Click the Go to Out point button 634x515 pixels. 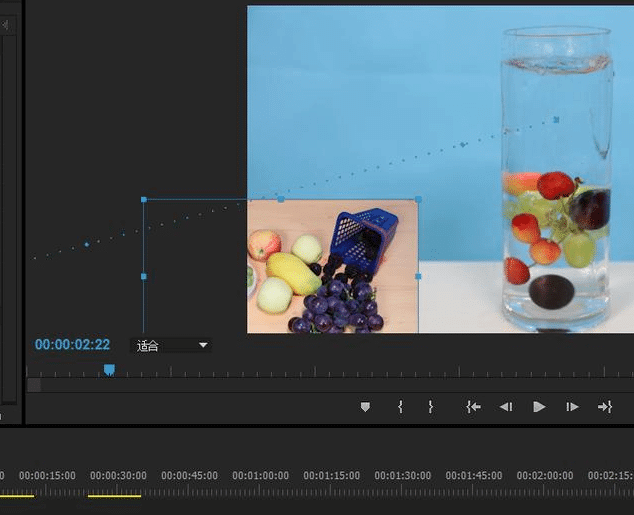605,407
